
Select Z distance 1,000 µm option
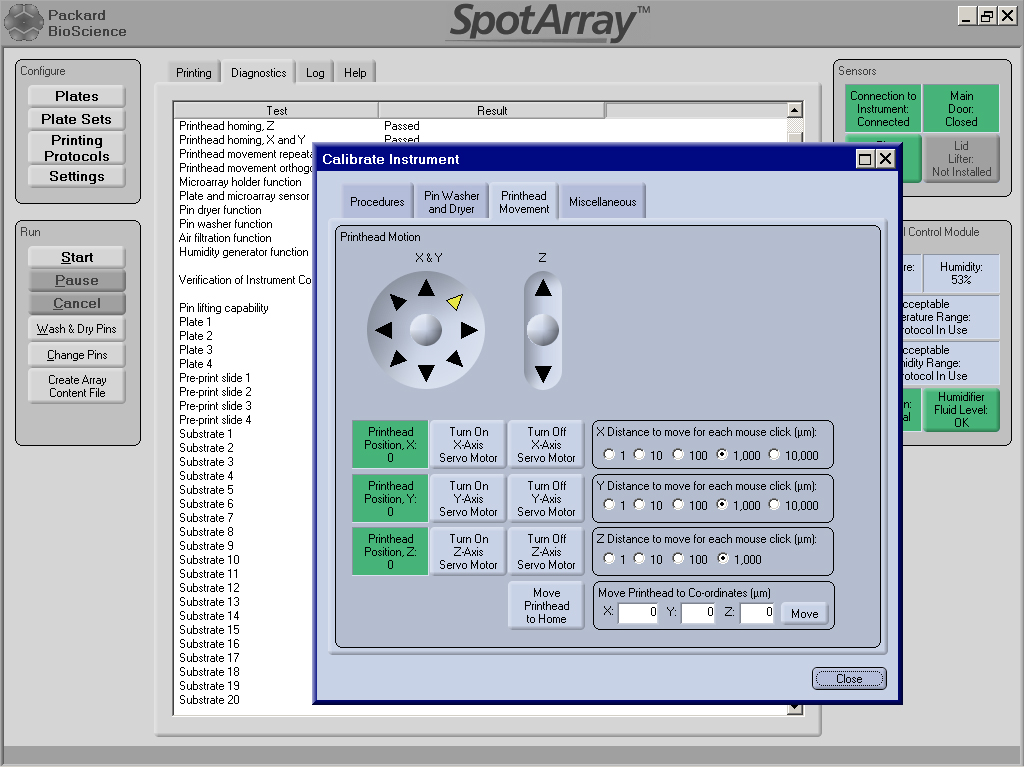(723, 558)
